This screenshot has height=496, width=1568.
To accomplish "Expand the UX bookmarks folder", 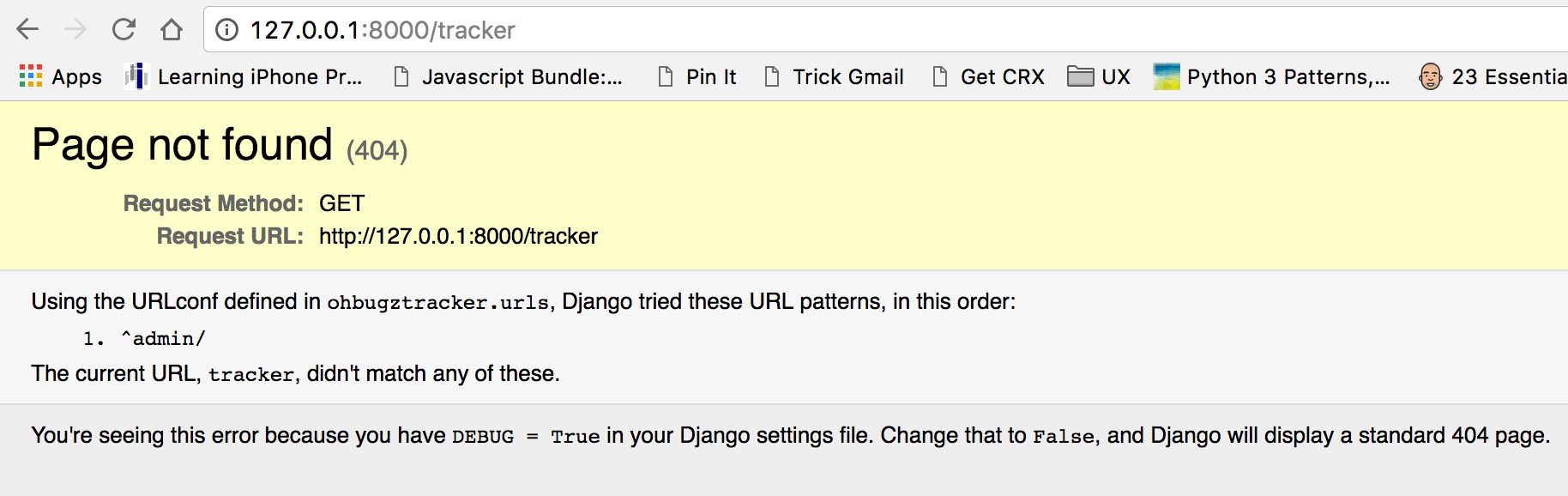I will [x=1101, y=76].
